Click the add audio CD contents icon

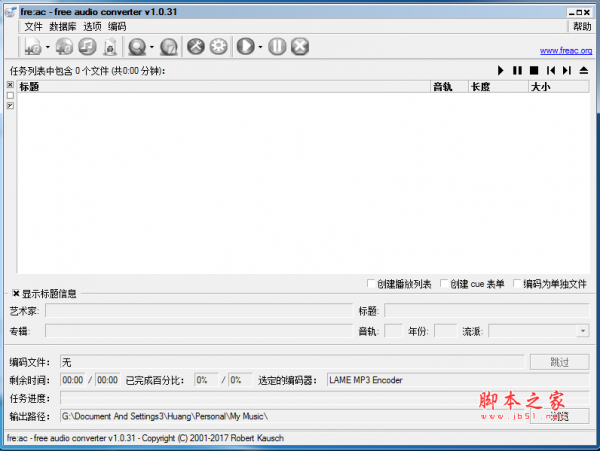64,47
